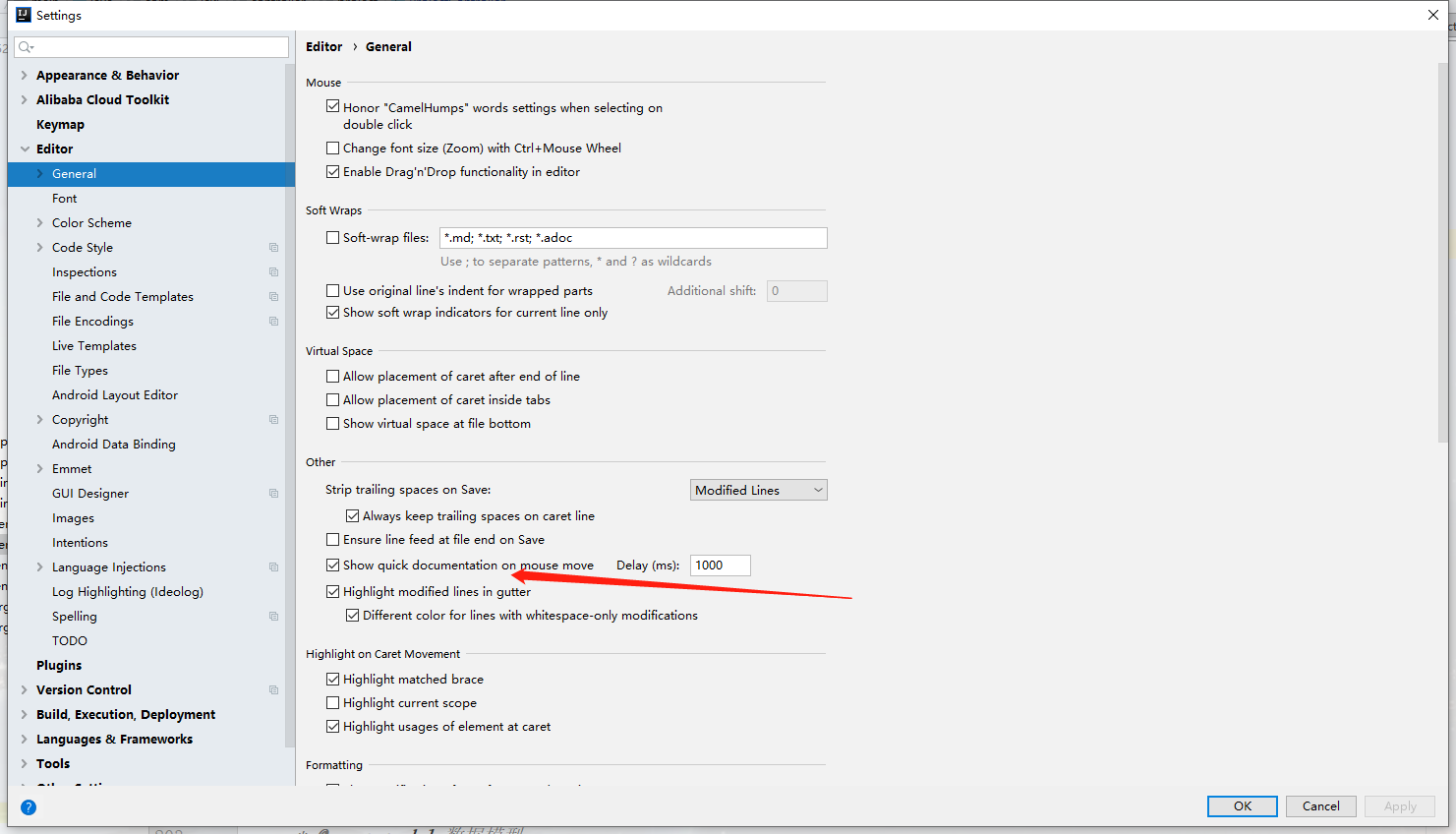Expand the Version Control section arrow
This screenshot has width=1456, height=834.
25,690
